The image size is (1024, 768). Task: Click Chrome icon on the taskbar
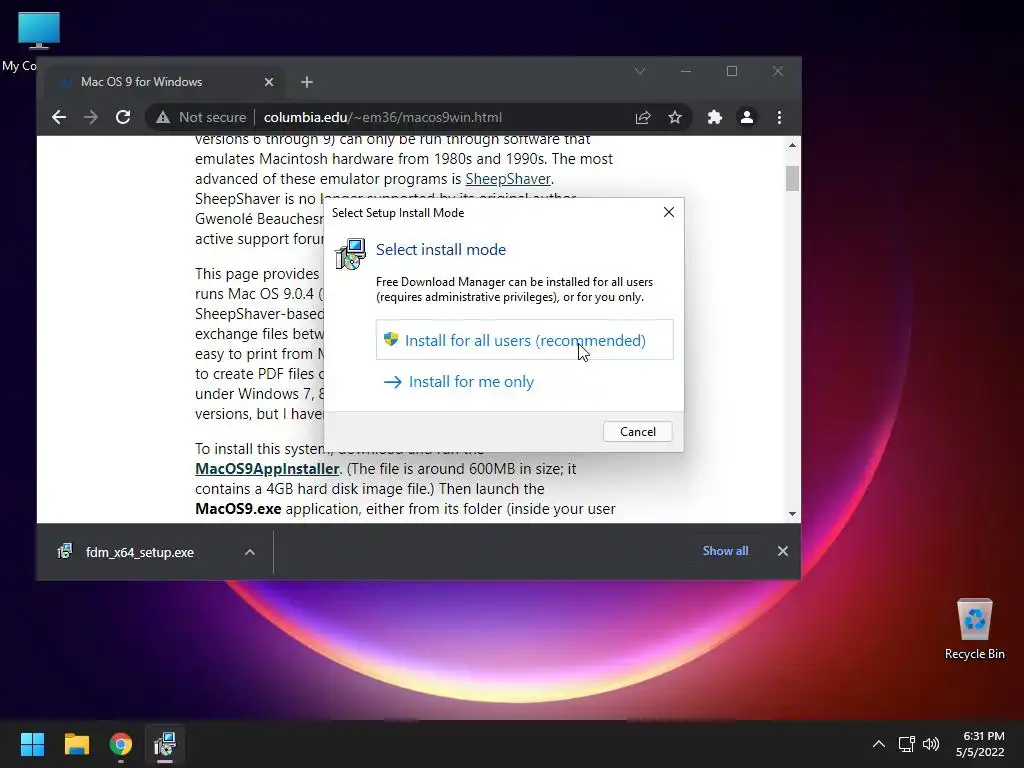point(121,744)
